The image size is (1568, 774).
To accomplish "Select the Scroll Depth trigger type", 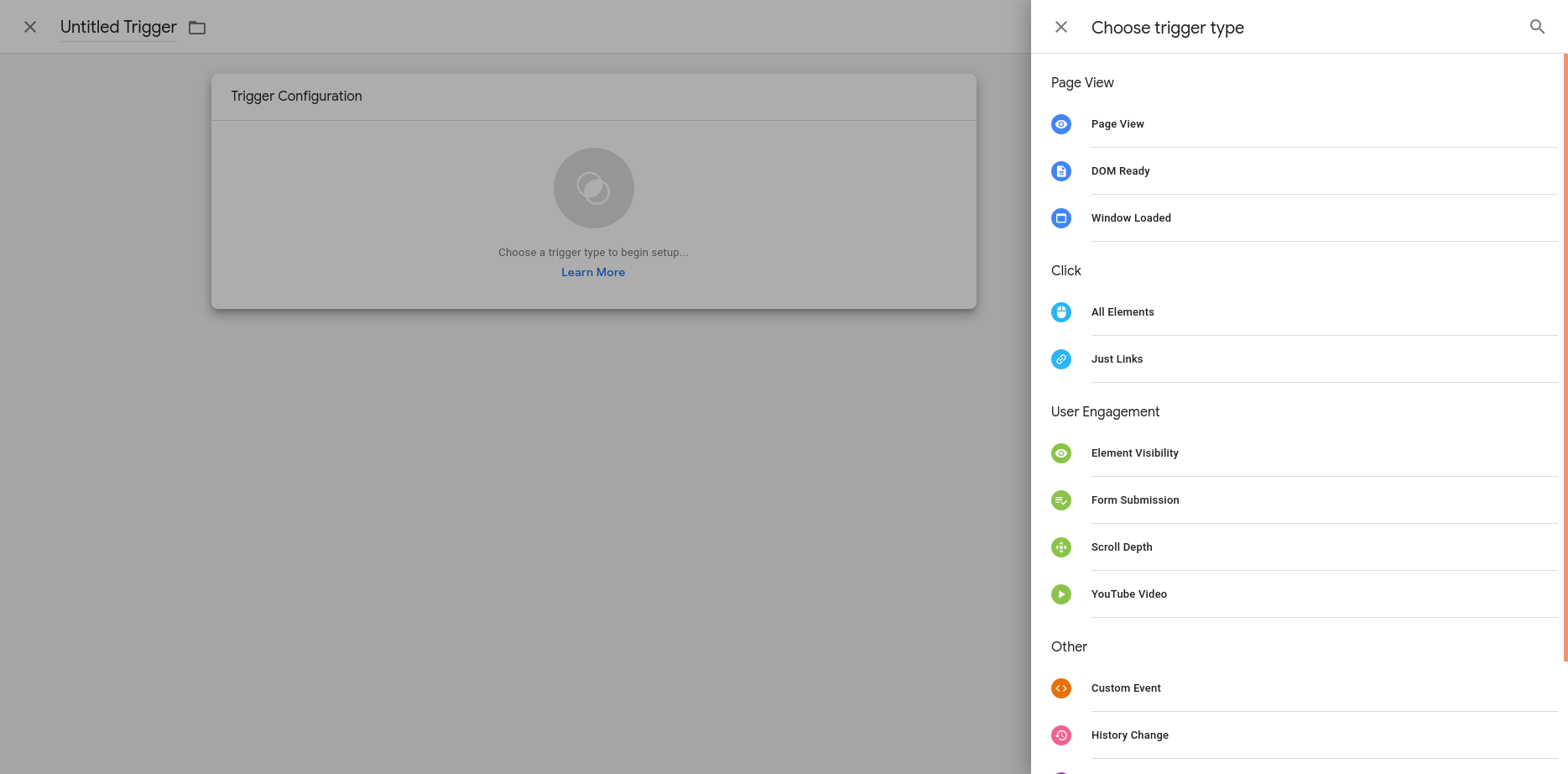I will point(1122,547).
